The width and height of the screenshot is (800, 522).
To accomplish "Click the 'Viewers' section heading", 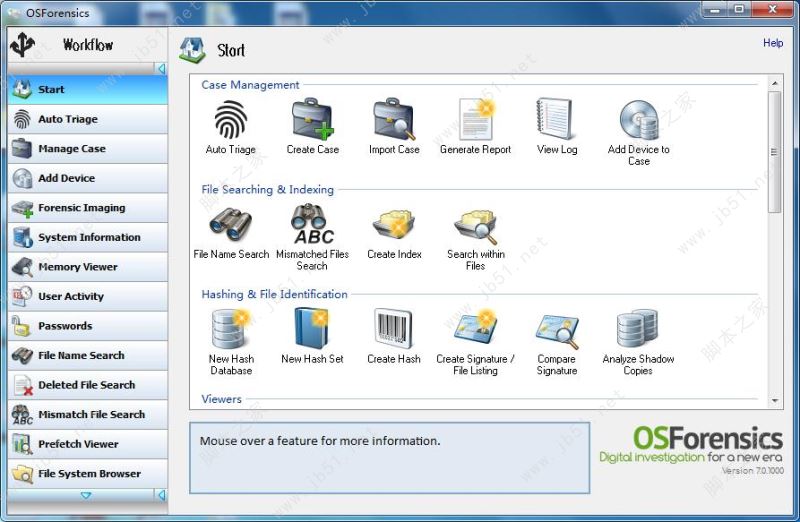I will [221, 399].
